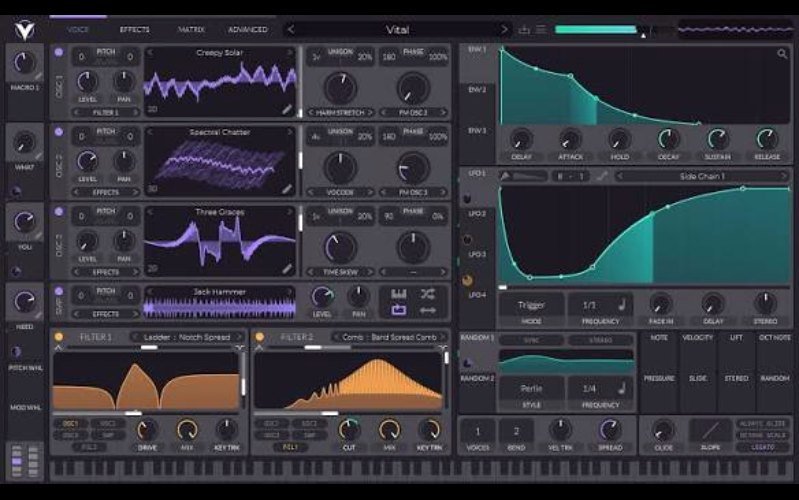Image resolution: width=799 pixels, height=500 pixels.
Task: Toggle the SMP sampler power button
Action: click(x=59, y=291)
